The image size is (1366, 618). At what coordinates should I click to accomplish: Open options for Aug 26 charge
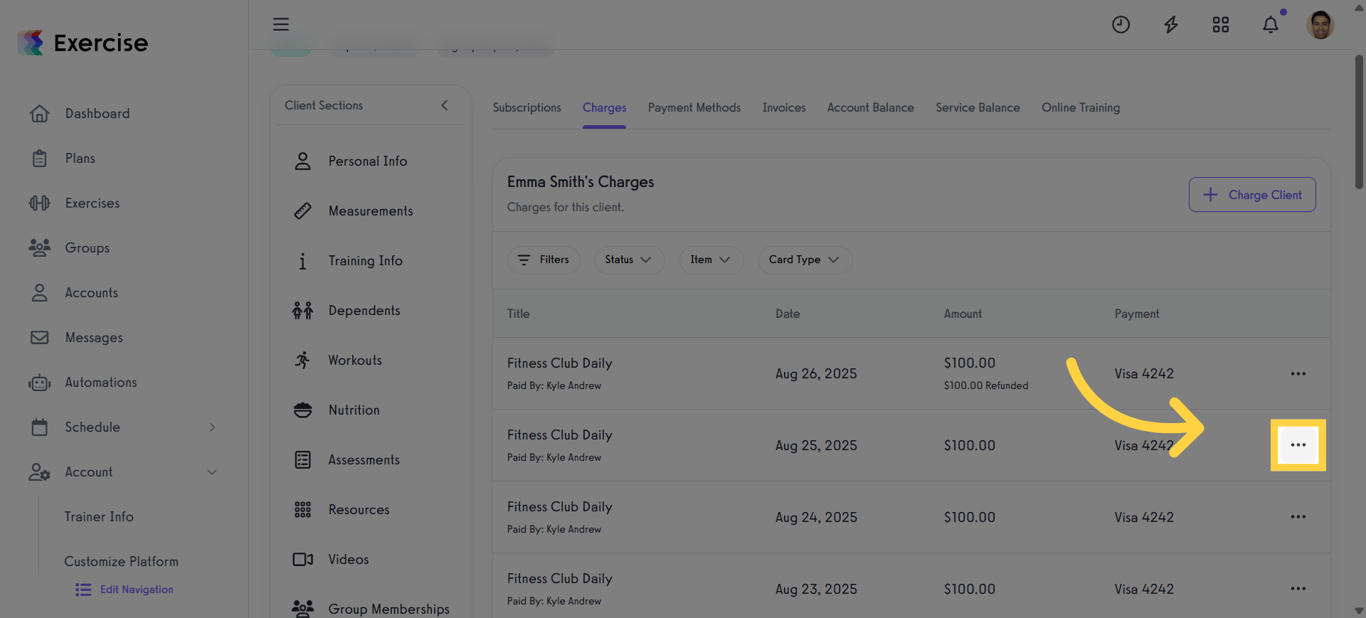tap(1297, 374)
